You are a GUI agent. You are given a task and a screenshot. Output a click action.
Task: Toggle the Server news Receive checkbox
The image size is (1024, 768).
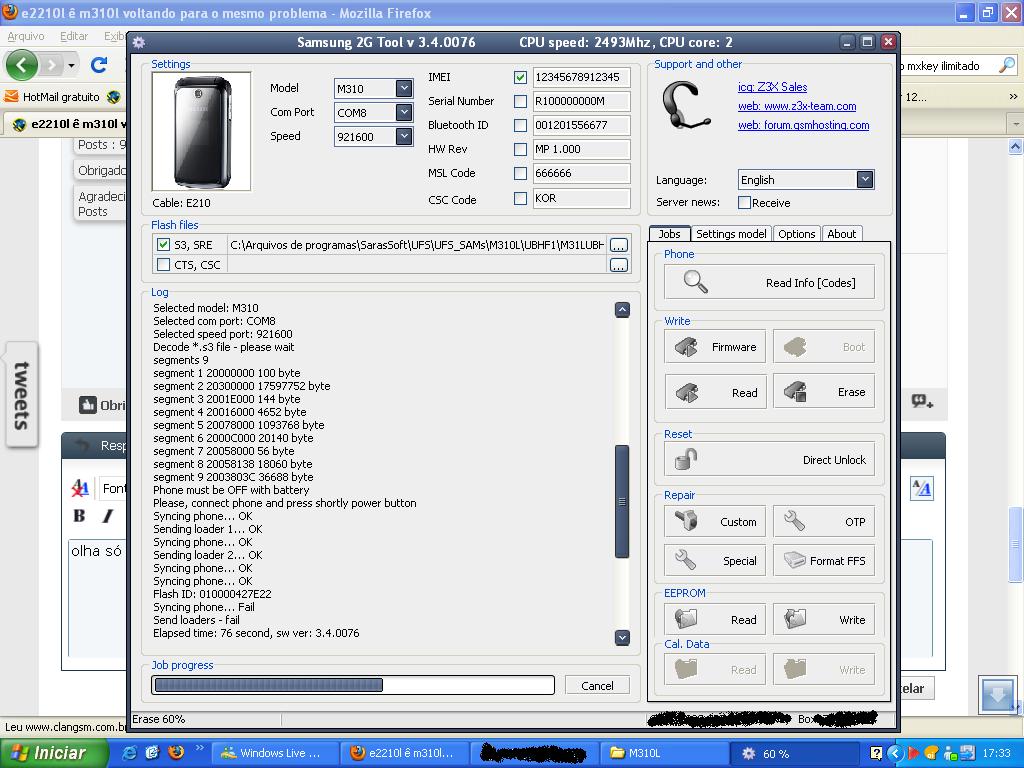pyautogui.click(x=744, y=202)
